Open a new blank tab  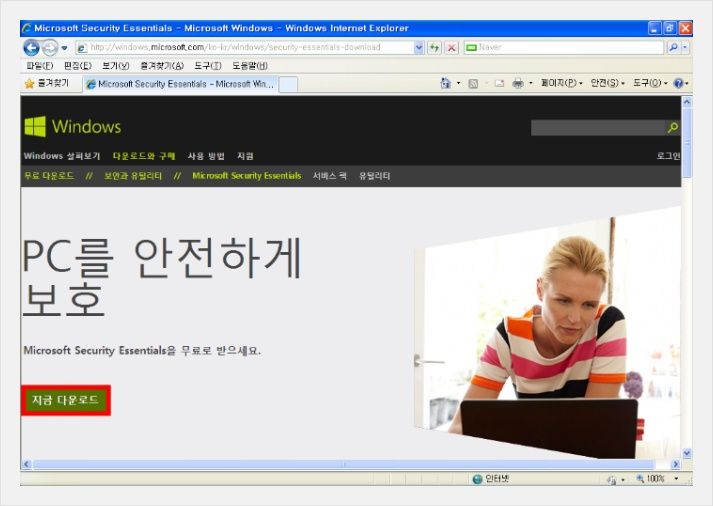(288, 85)
